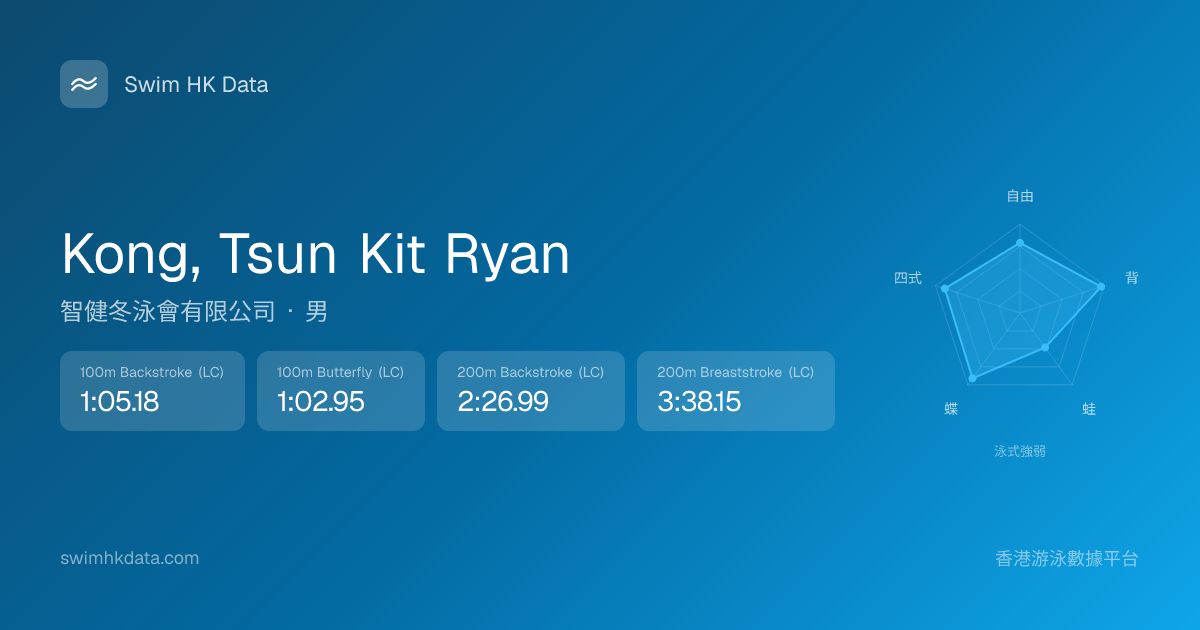The image size is (1200, 630).
Task: Select the swimmer name Kong, Tsun Kit Ryan
Action: click(315, 254)
